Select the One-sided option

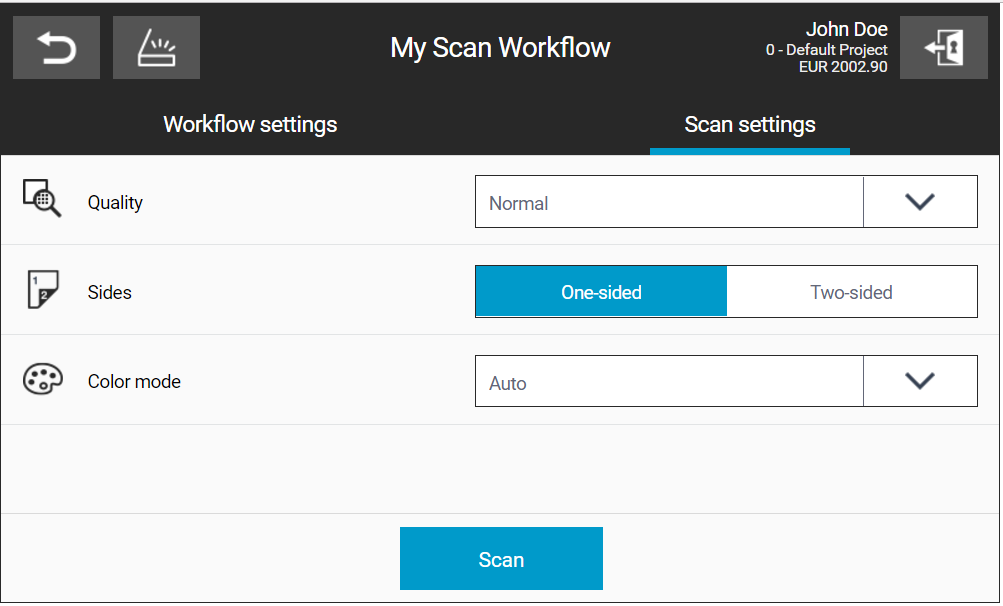(x=601, y=292)
